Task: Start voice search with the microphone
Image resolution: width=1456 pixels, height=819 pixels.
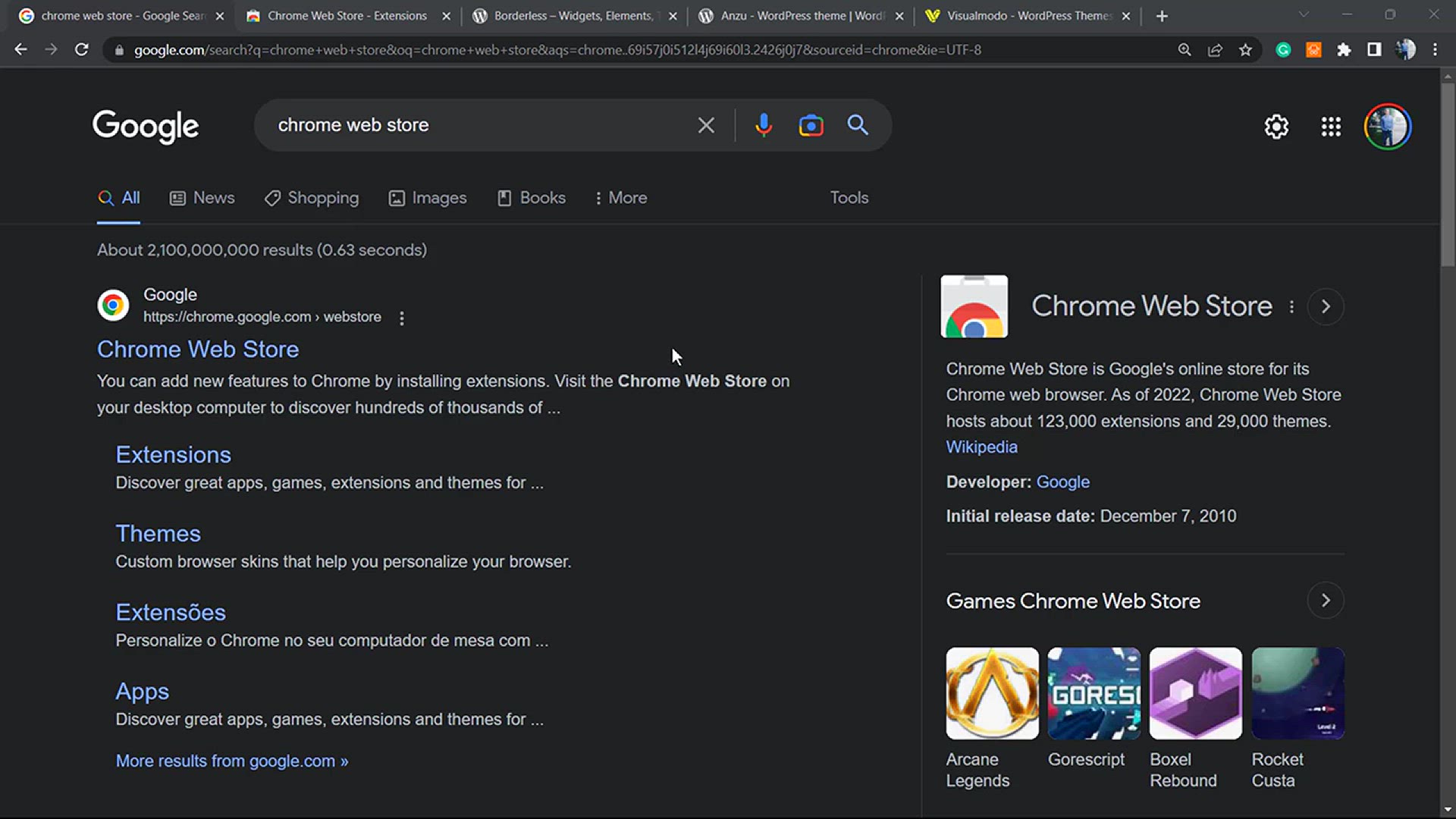Action: coord(764,125)
